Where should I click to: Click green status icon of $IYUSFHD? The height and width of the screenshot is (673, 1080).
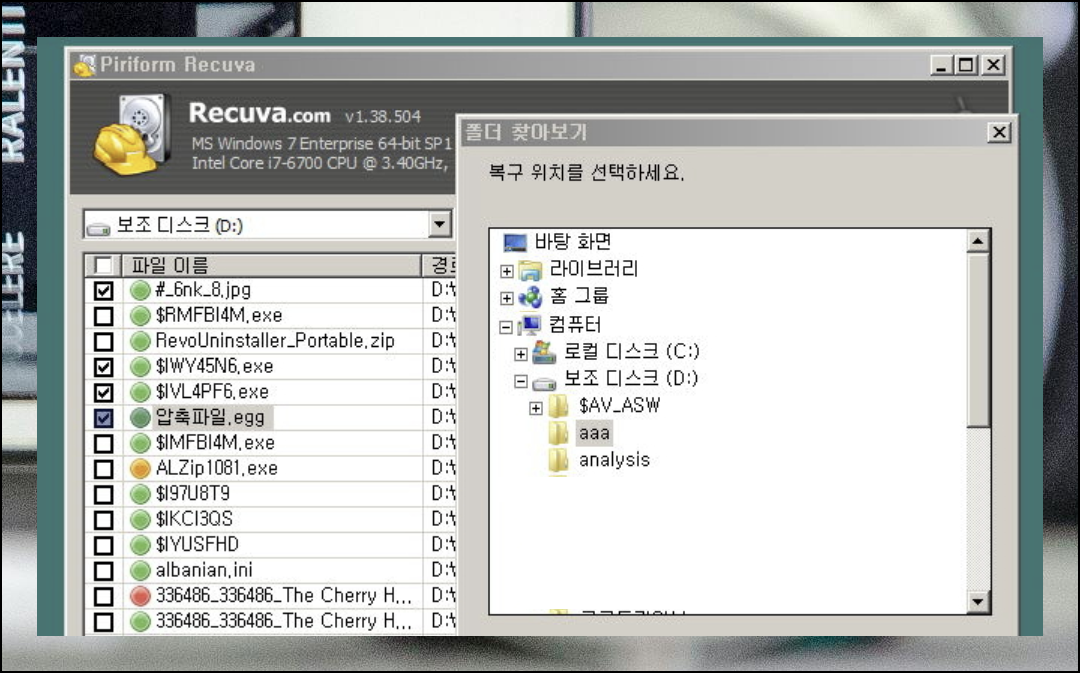pos(140,545)
